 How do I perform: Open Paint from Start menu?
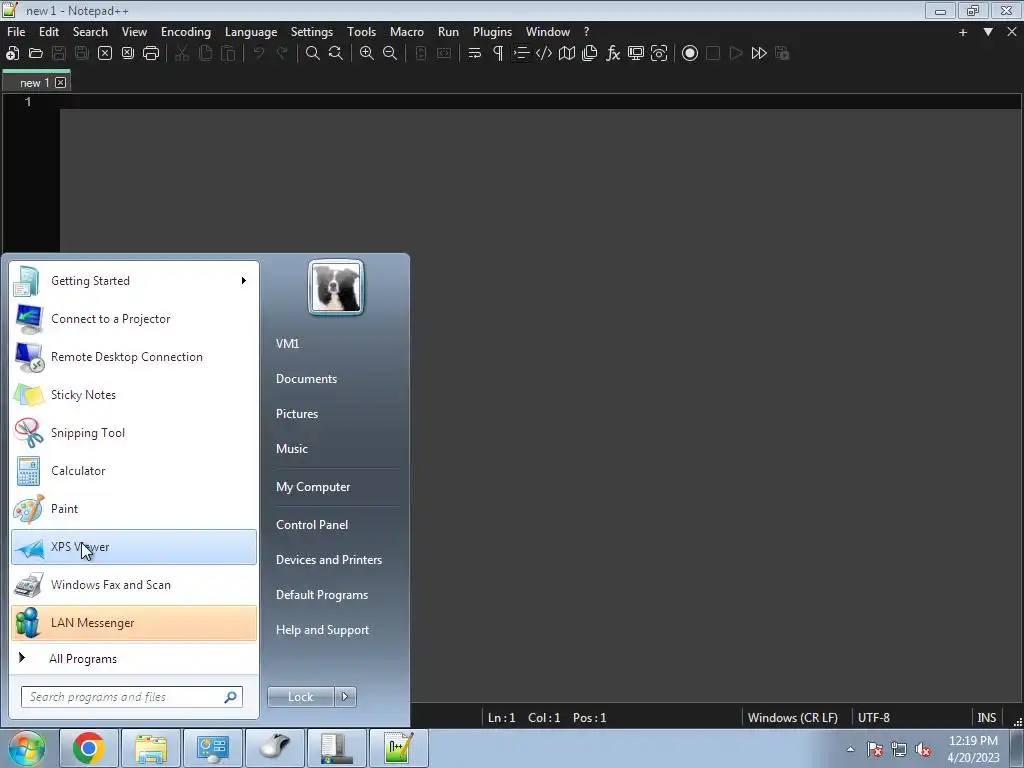pyautogui.click(x=134, y=509)
